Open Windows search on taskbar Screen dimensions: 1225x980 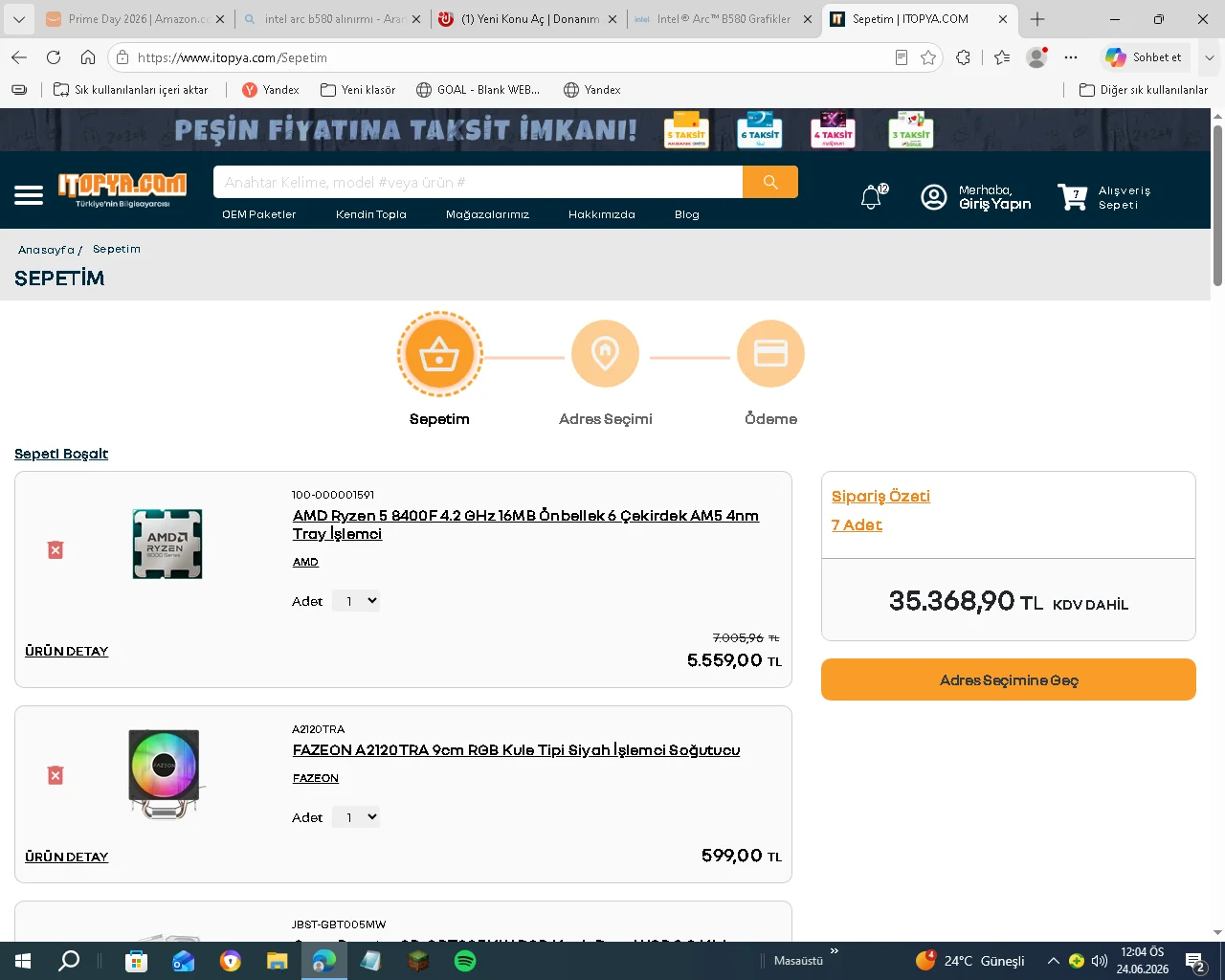(x=69, y=961)
